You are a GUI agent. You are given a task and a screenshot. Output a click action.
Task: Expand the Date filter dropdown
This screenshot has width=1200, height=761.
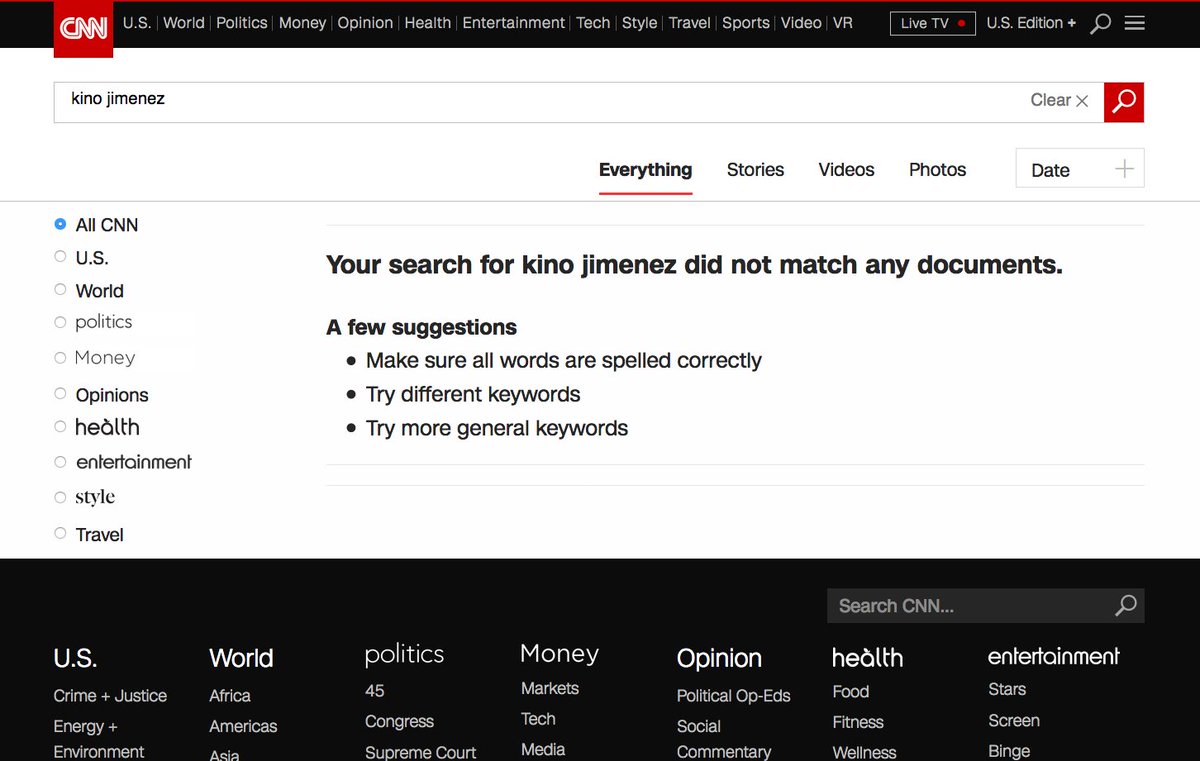pos(1079,169)
